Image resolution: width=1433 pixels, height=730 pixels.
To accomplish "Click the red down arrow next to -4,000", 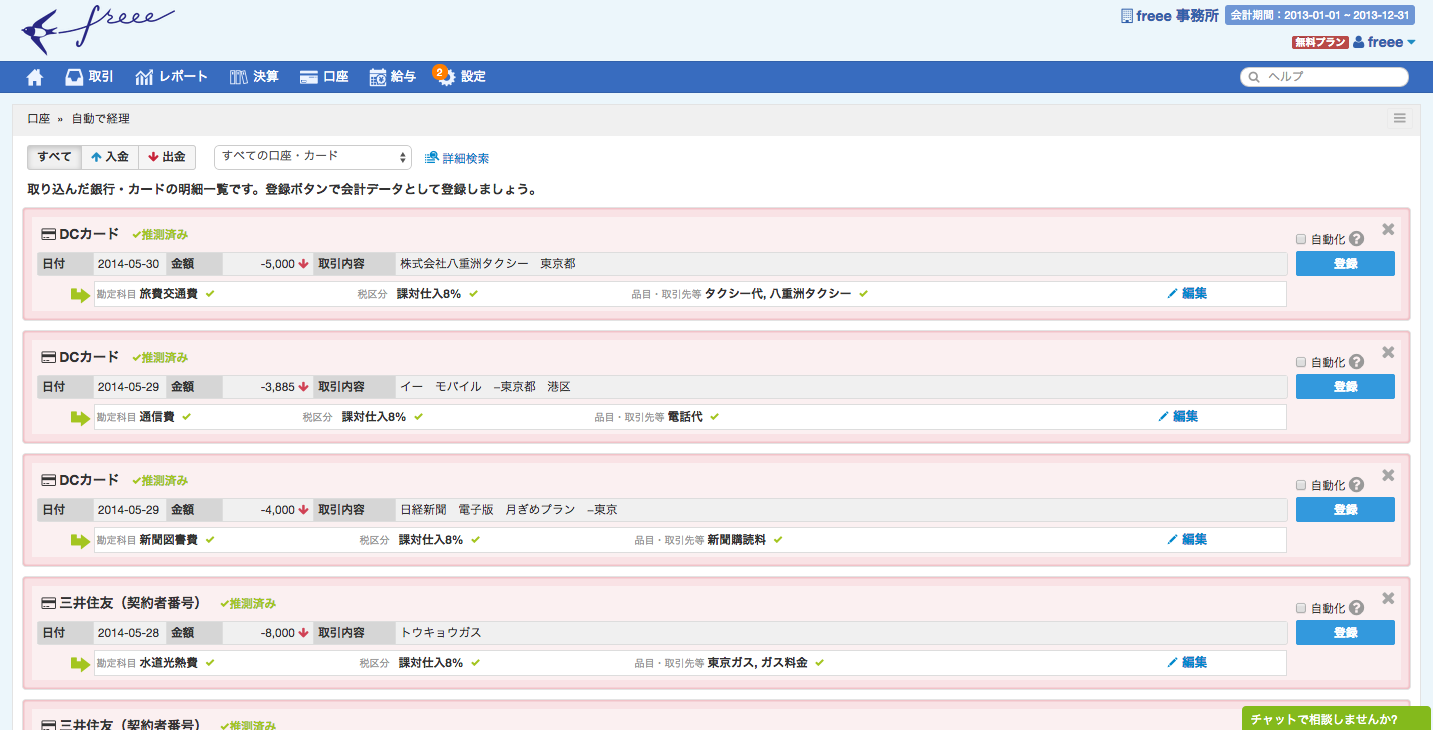I will pos(303,510).
